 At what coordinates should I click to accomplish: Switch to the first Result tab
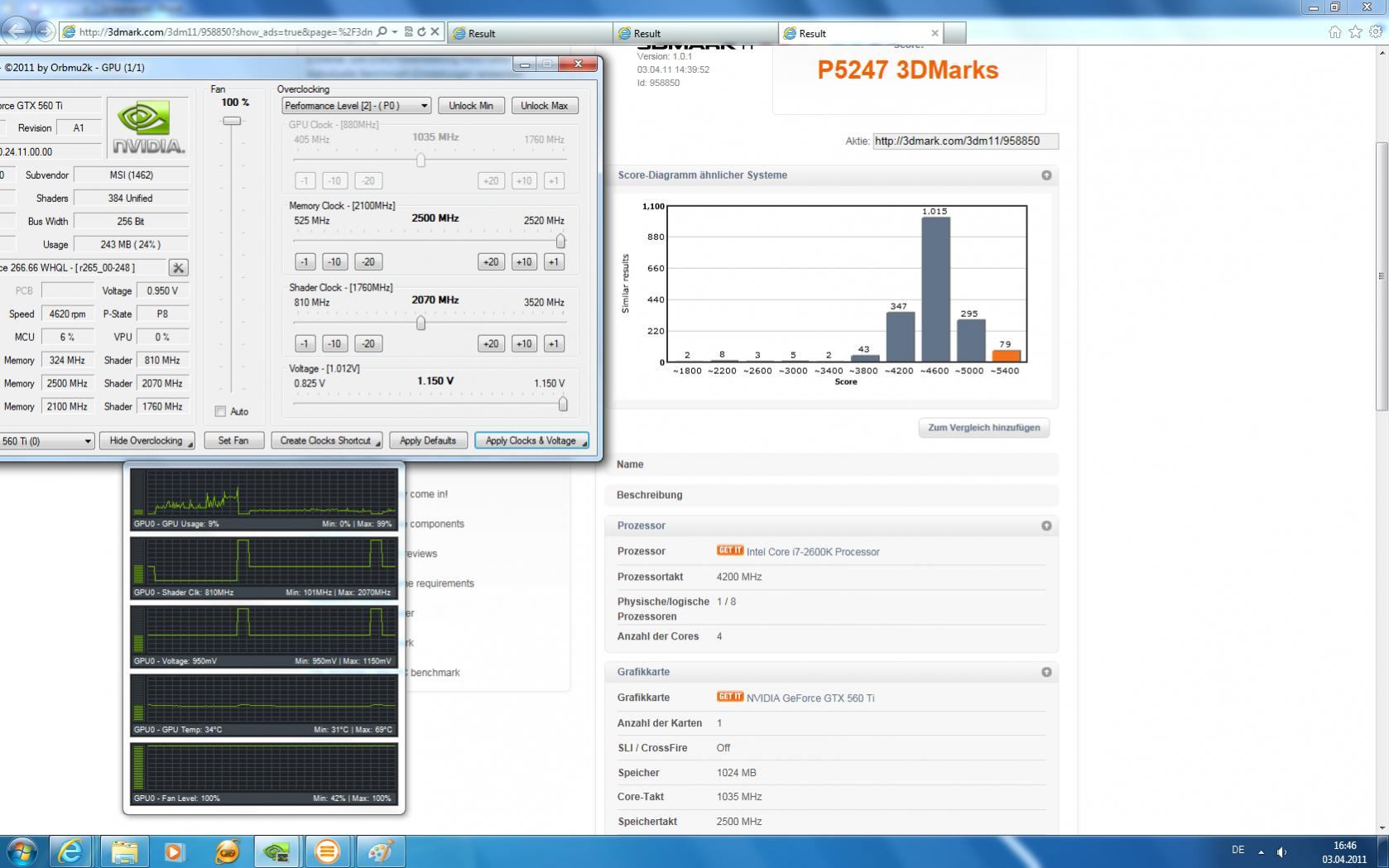[x=530, y=34]
